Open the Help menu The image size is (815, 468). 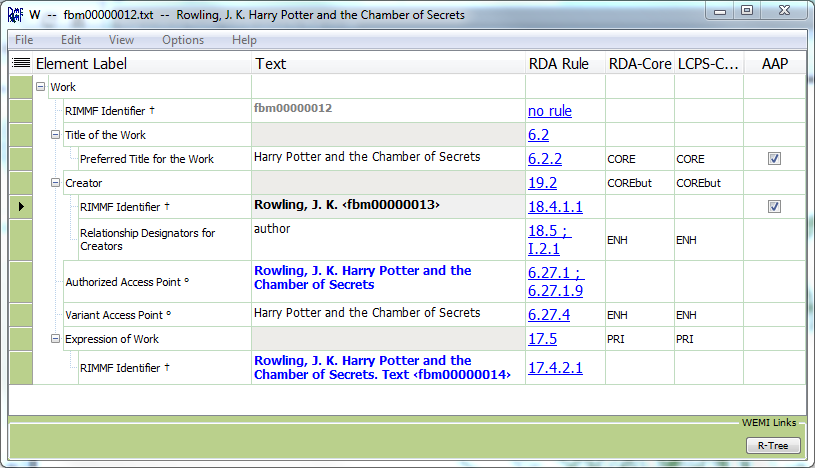coord(244,40)
